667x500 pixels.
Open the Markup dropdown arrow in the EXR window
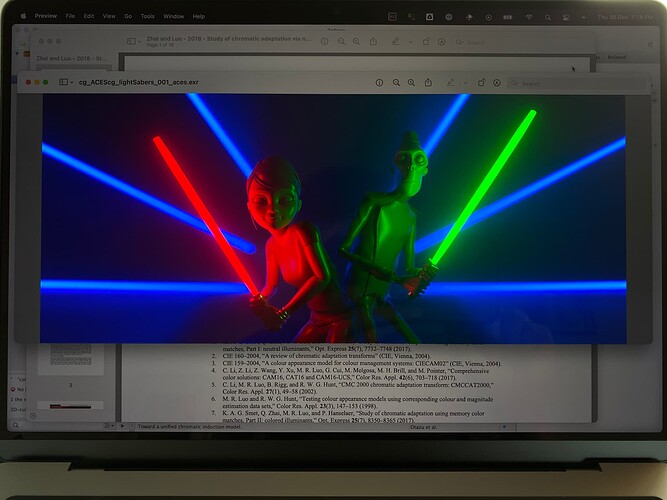coord(465,83)
